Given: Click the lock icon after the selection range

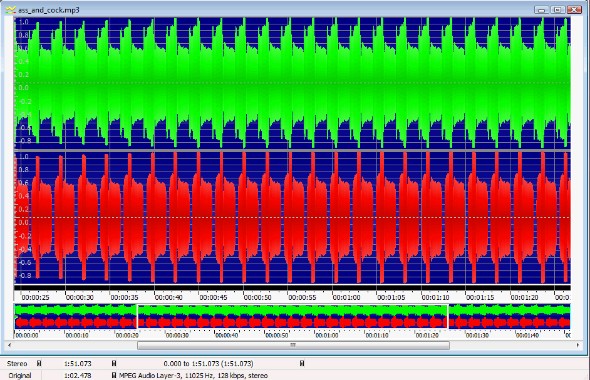Looking at the screenshot, I should point(302,363).
